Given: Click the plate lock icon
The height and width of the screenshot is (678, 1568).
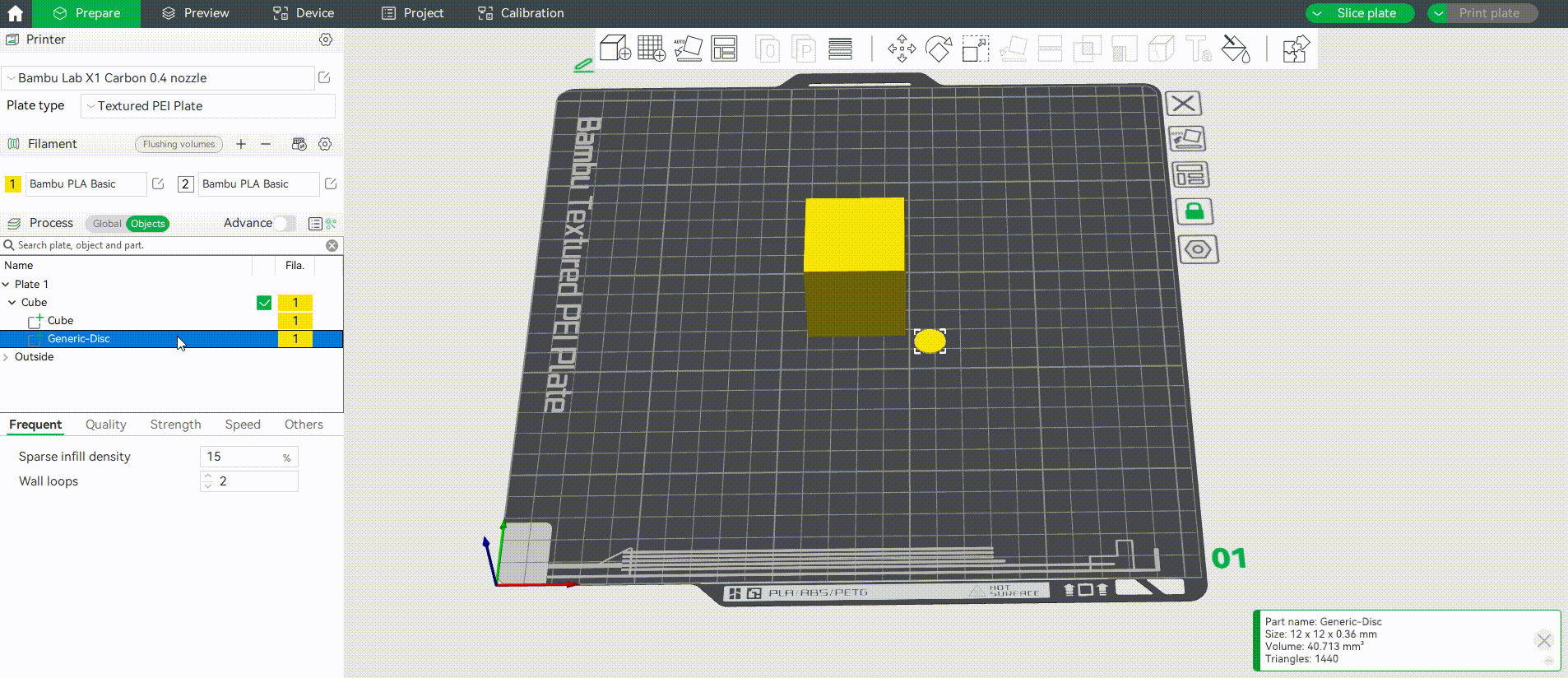Looking at the screenshot, I should coord(1194,211).
